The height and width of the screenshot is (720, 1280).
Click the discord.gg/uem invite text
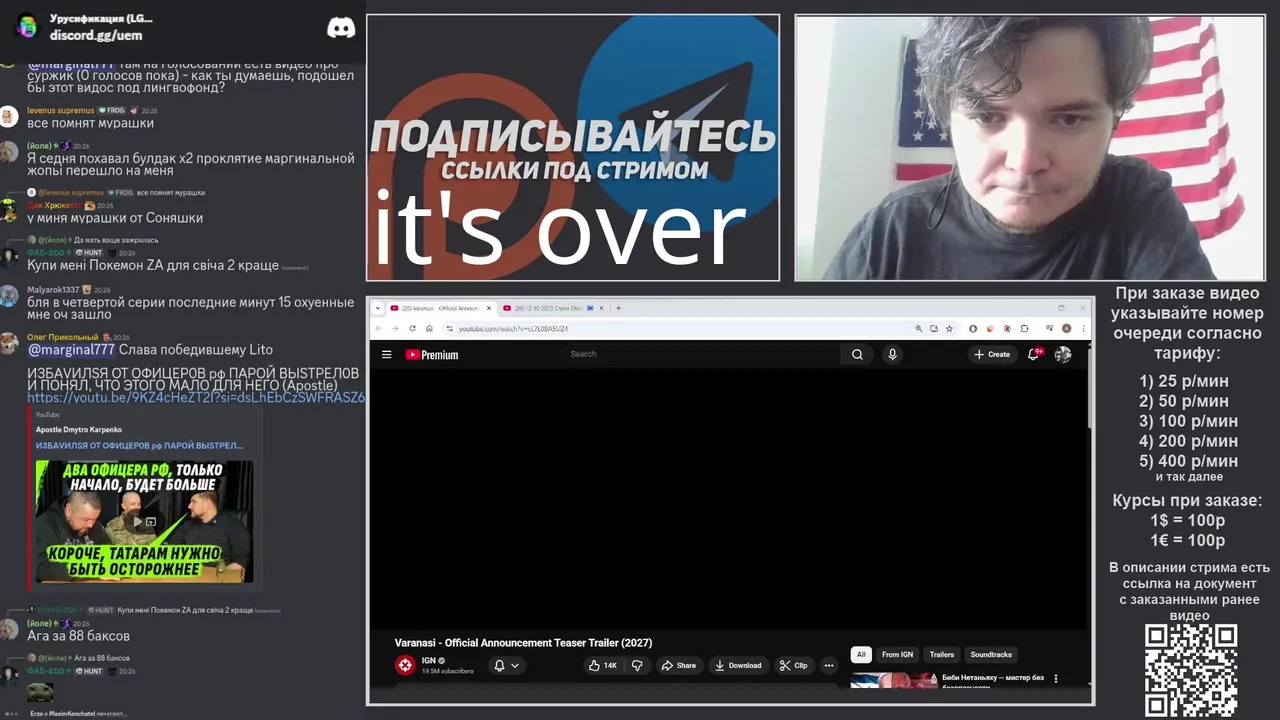click(96, 35)
